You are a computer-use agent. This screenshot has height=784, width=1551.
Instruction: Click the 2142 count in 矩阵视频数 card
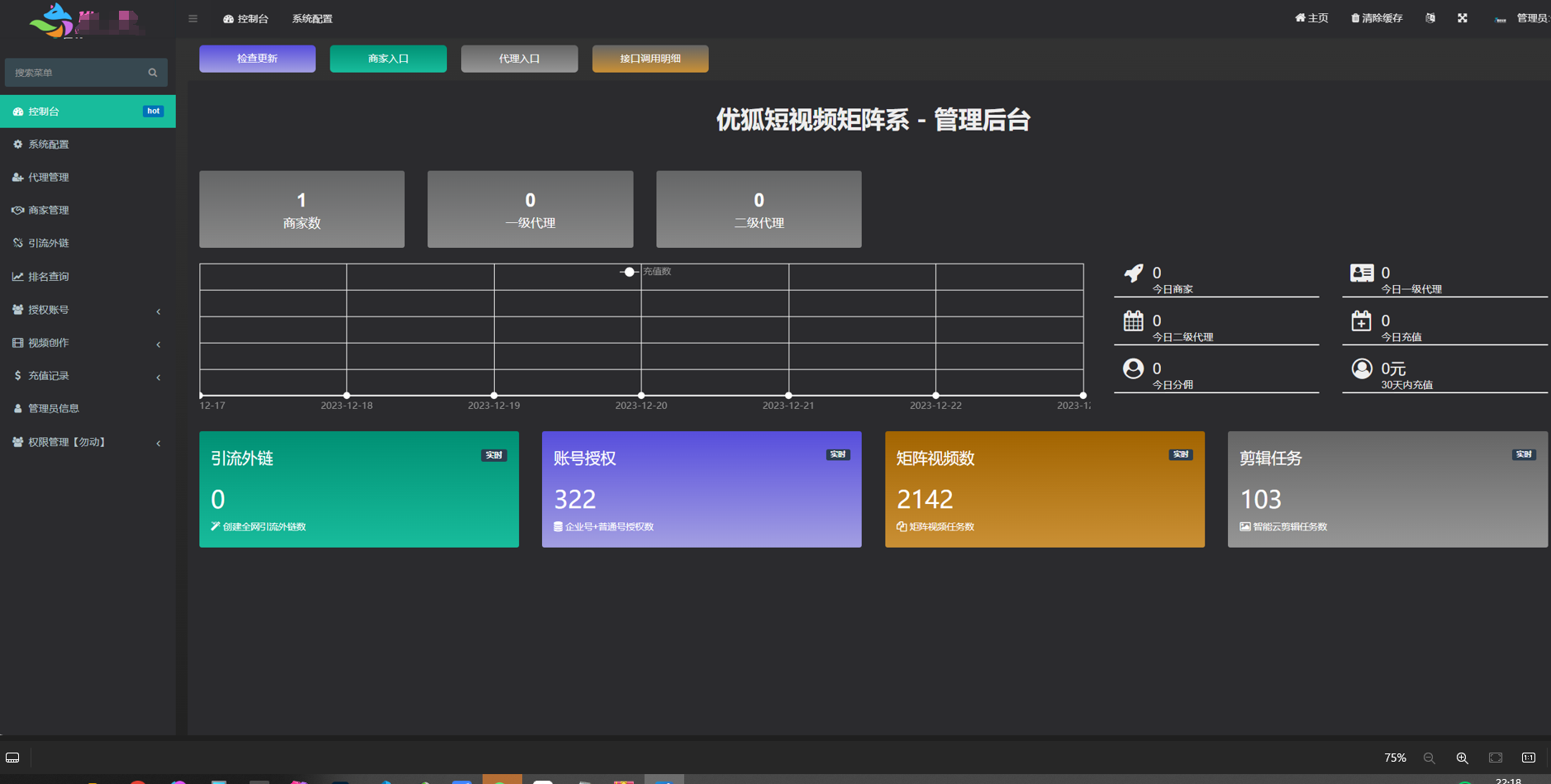(x=925, y=499)
